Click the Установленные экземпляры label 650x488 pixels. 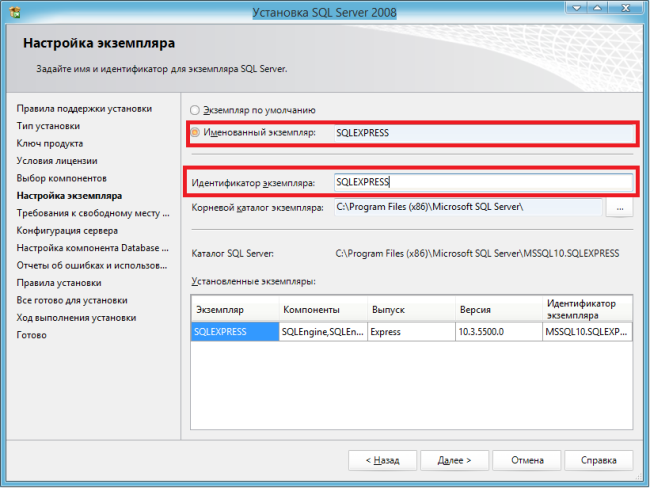(253, 282)
